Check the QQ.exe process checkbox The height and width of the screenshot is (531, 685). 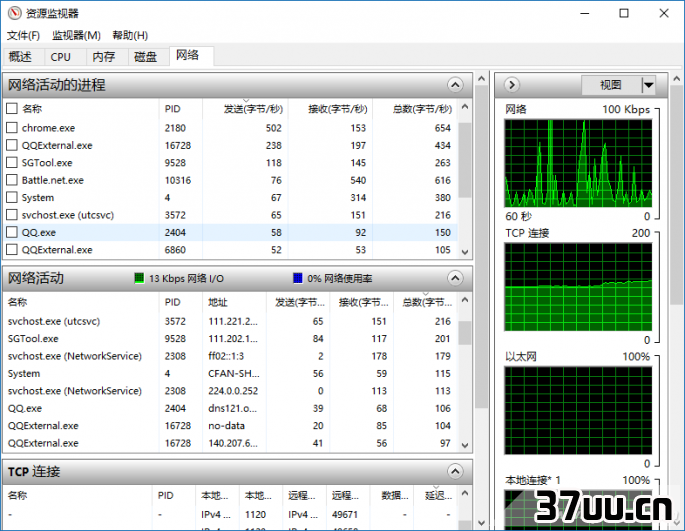(12, 232)
